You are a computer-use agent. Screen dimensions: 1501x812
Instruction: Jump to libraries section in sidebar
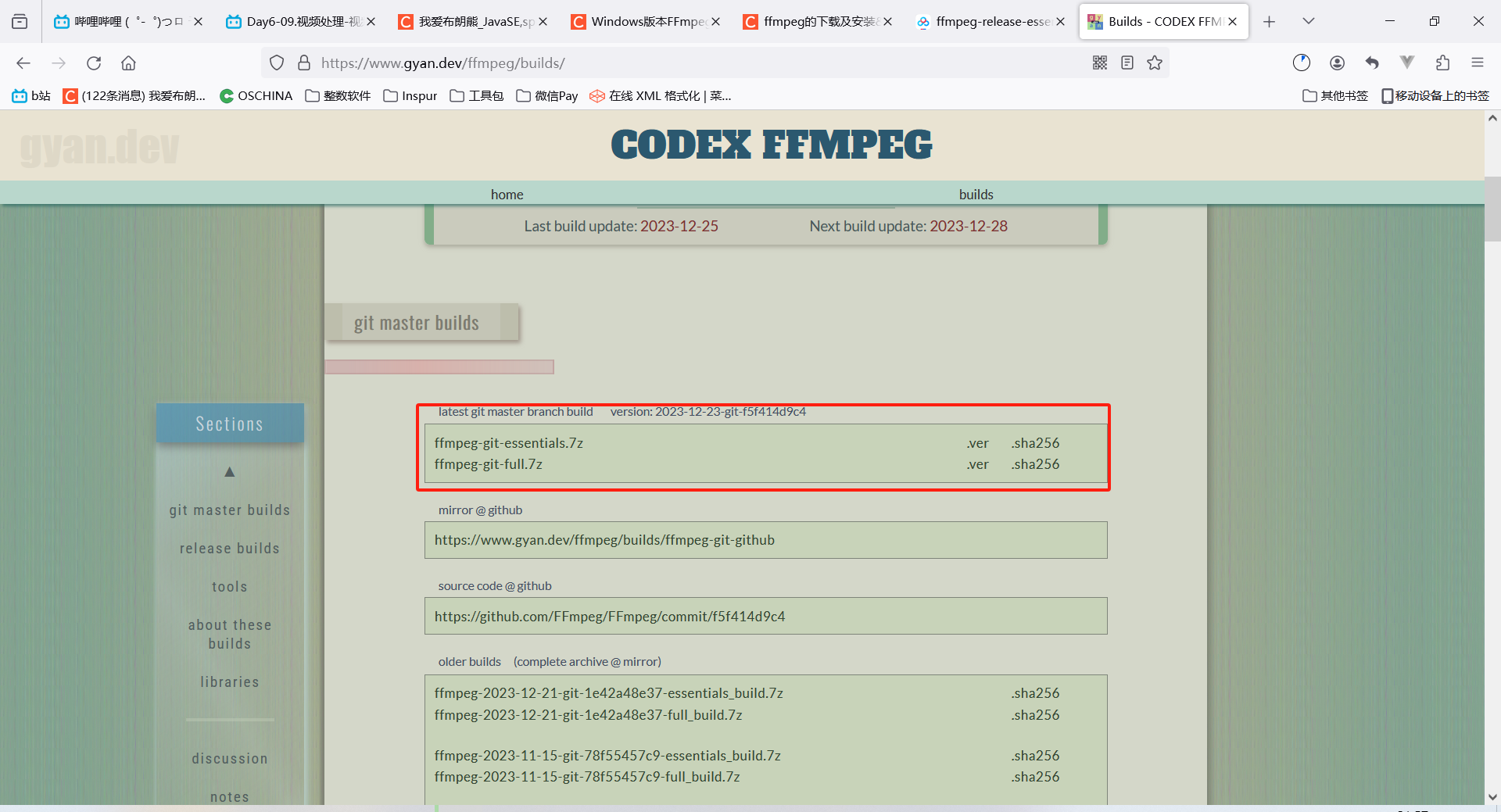[230, 682]
